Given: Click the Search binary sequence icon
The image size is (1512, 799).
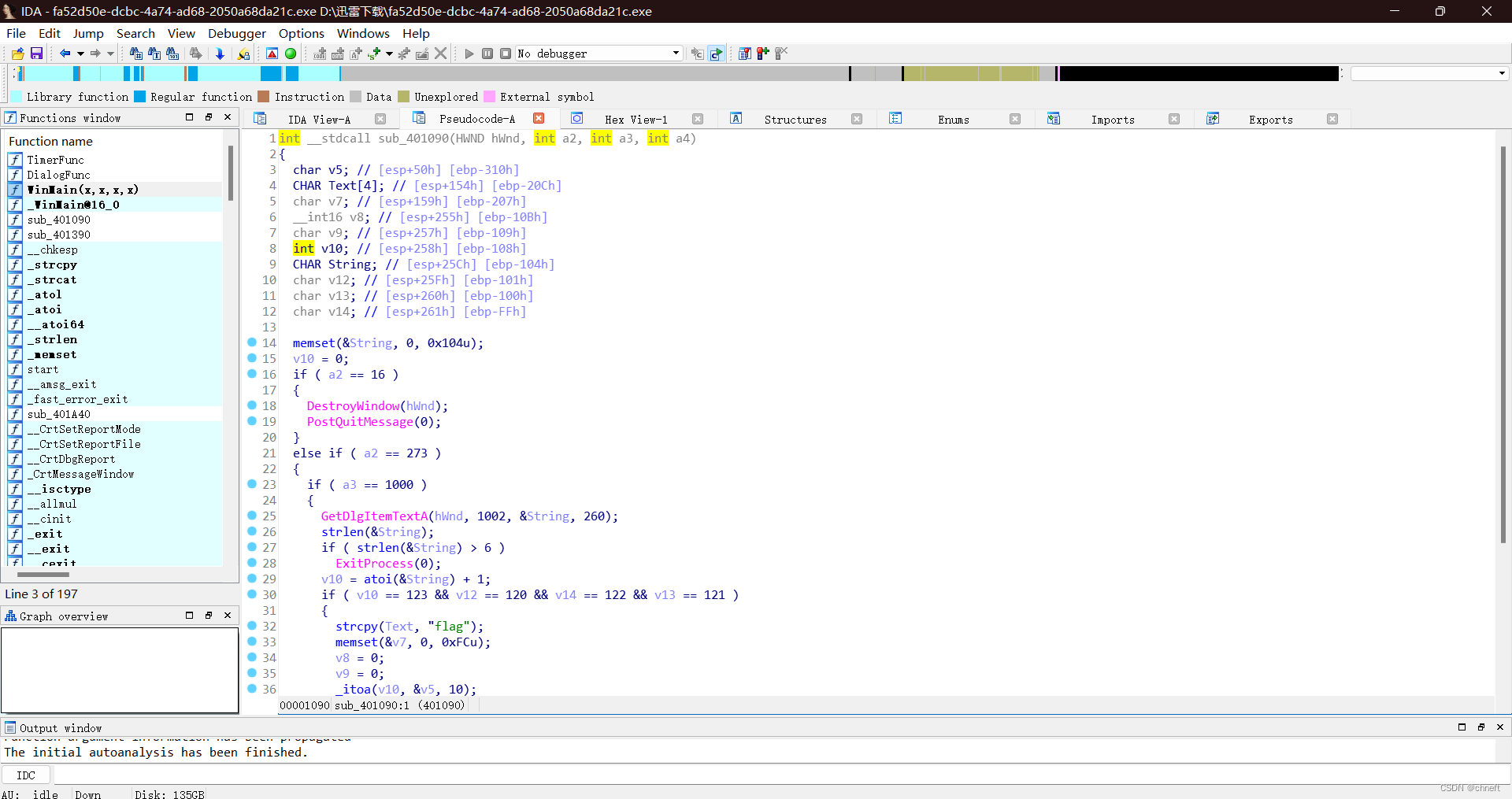Looking at the screenshot, I should [x=172, y=54].
